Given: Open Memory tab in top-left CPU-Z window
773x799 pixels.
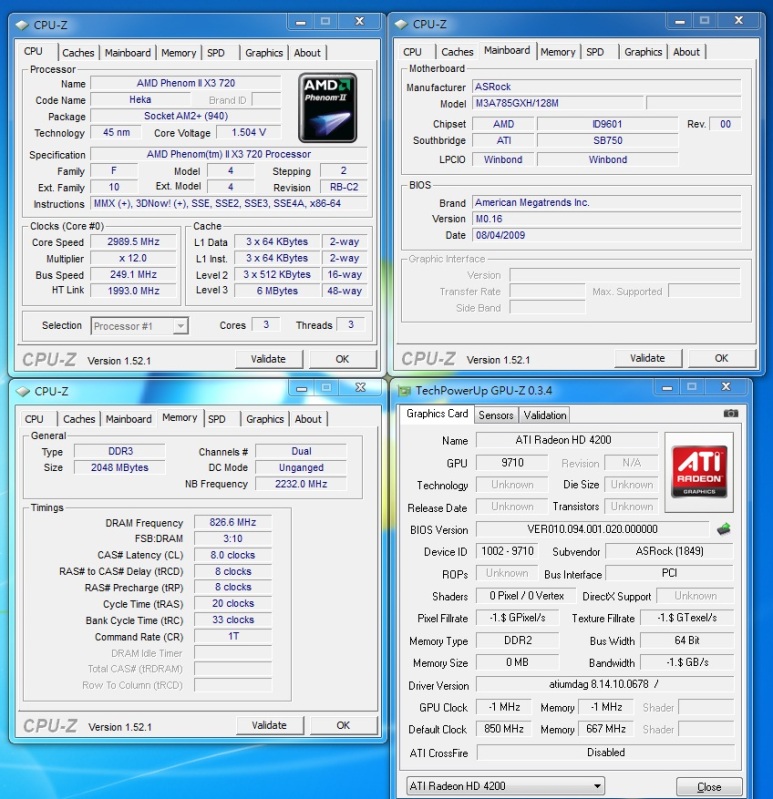Looking at the screenshot, I should coord(178,52).
